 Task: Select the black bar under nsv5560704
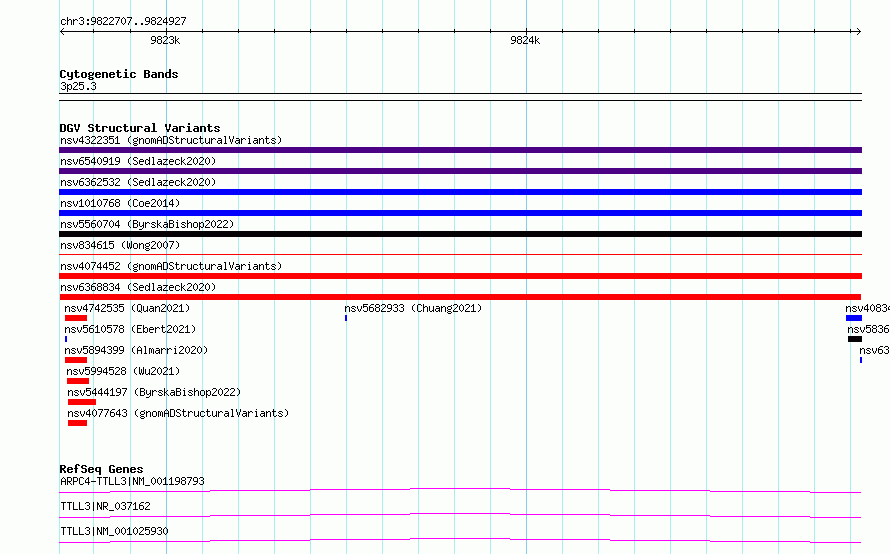[460, 234]
